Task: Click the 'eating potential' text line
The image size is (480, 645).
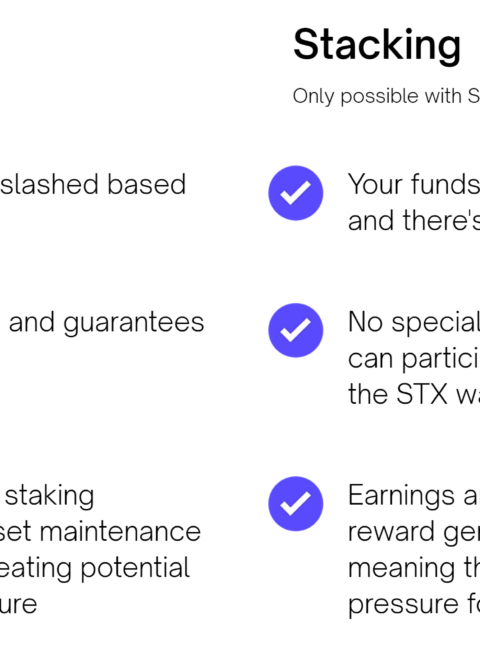Action: click(x=95, y=569)
